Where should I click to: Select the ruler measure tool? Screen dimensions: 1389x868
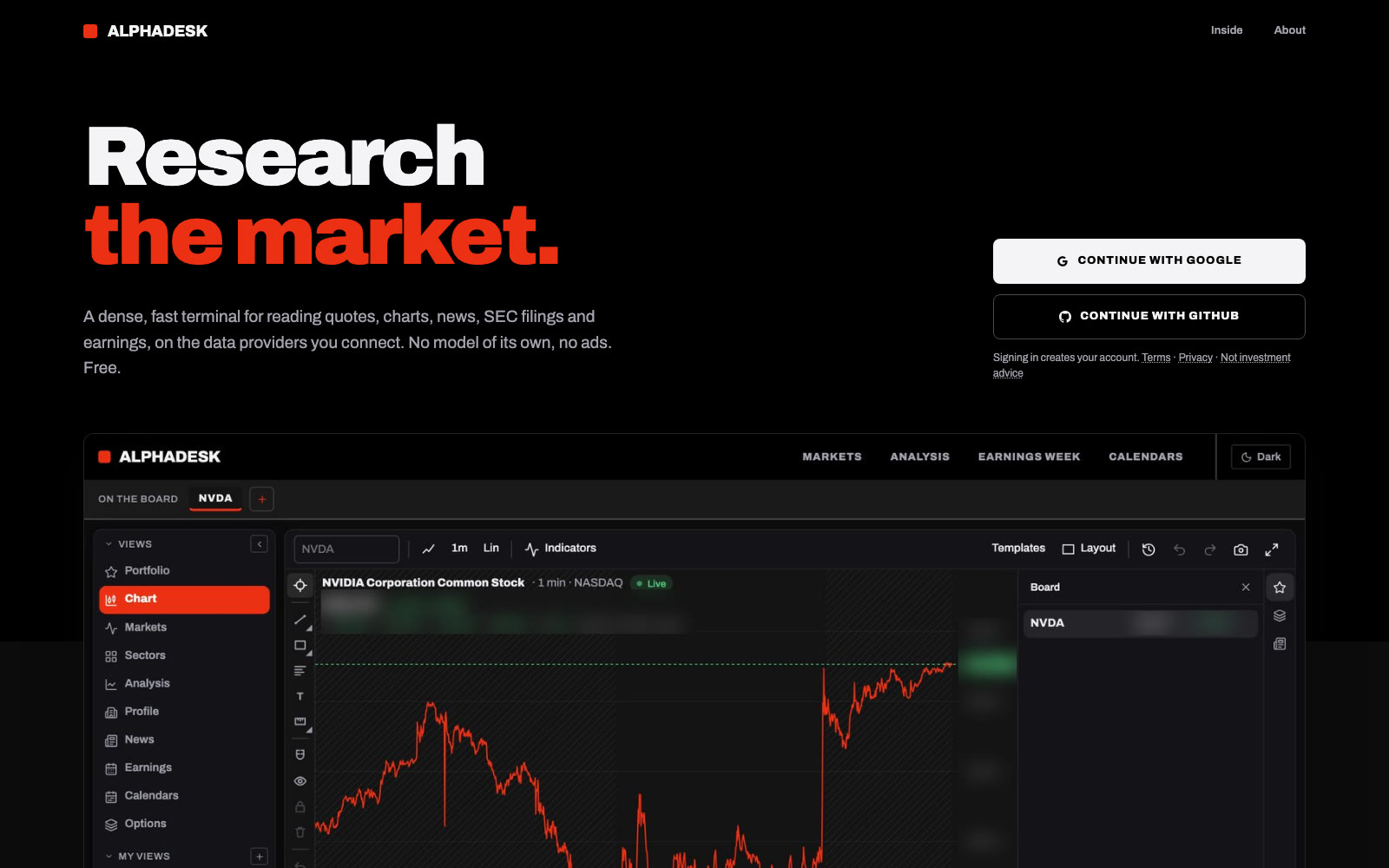pos(300,721)
